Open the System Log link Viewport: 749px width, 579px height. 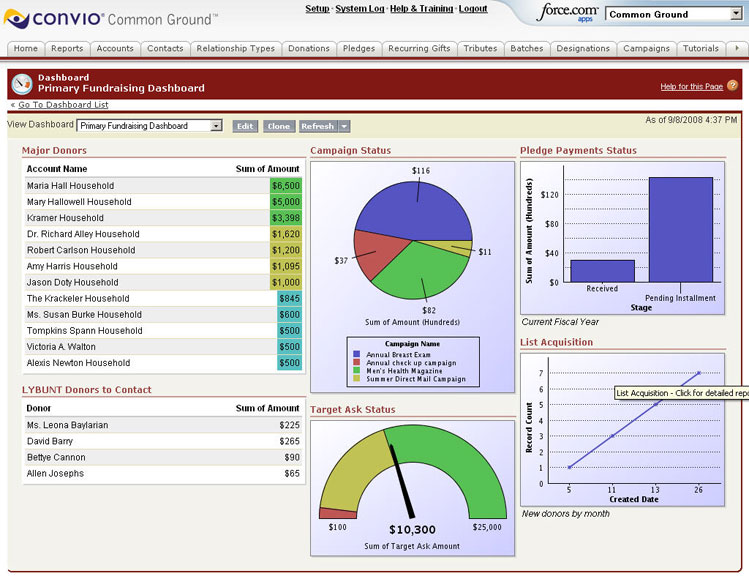point(359,9)
